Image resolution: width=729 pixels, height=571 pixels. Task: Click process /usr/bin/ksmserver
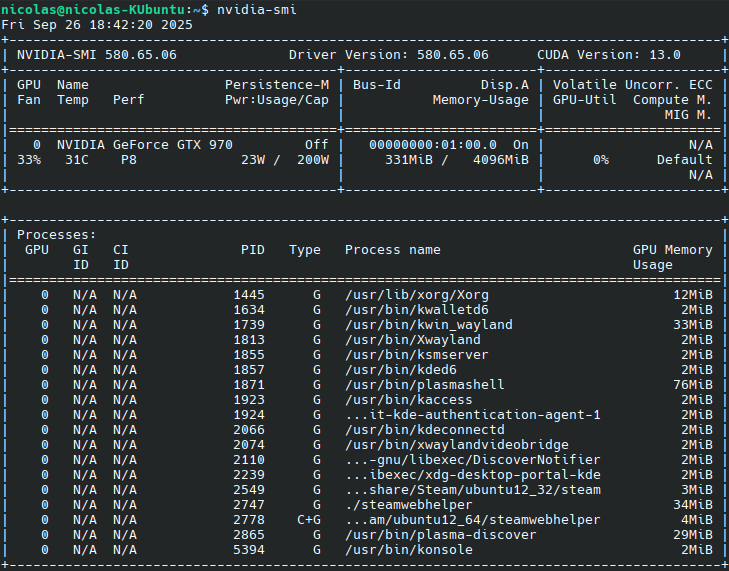[x=417, y=355]
